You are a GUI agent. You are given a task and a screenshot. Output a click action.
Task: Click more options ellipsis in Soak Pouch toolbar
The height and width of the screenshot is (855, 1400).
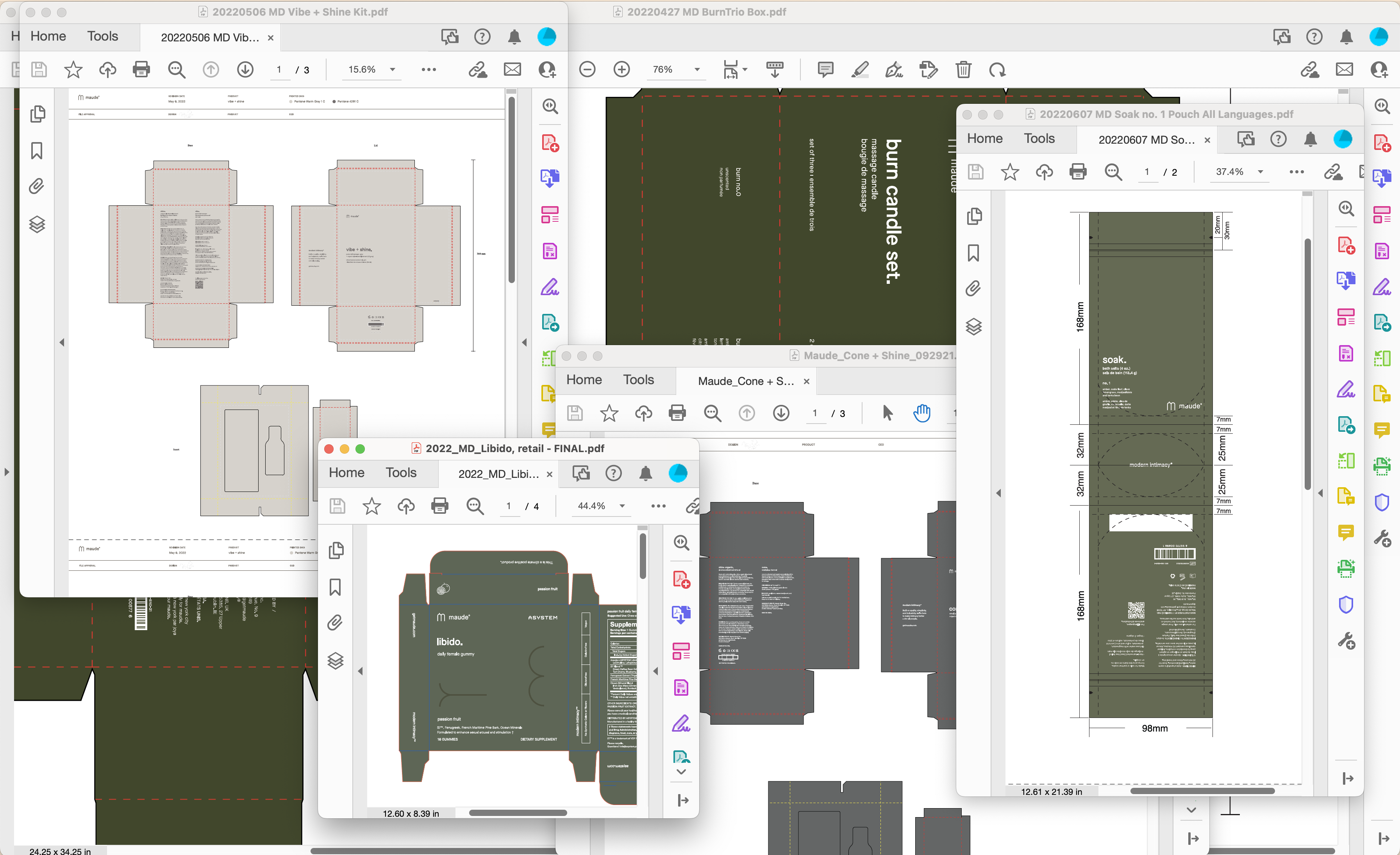(1296, 171)
